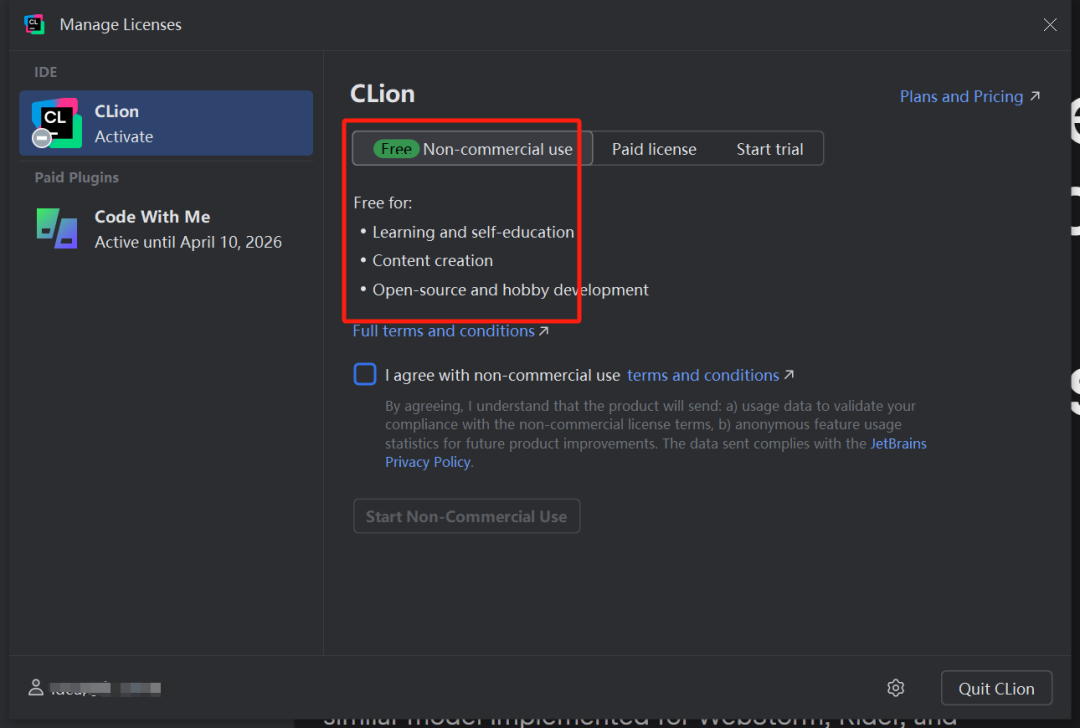Open Code With Me plugin license entry
Viewport: 1080px width, 728px height.
click(166, 229)
